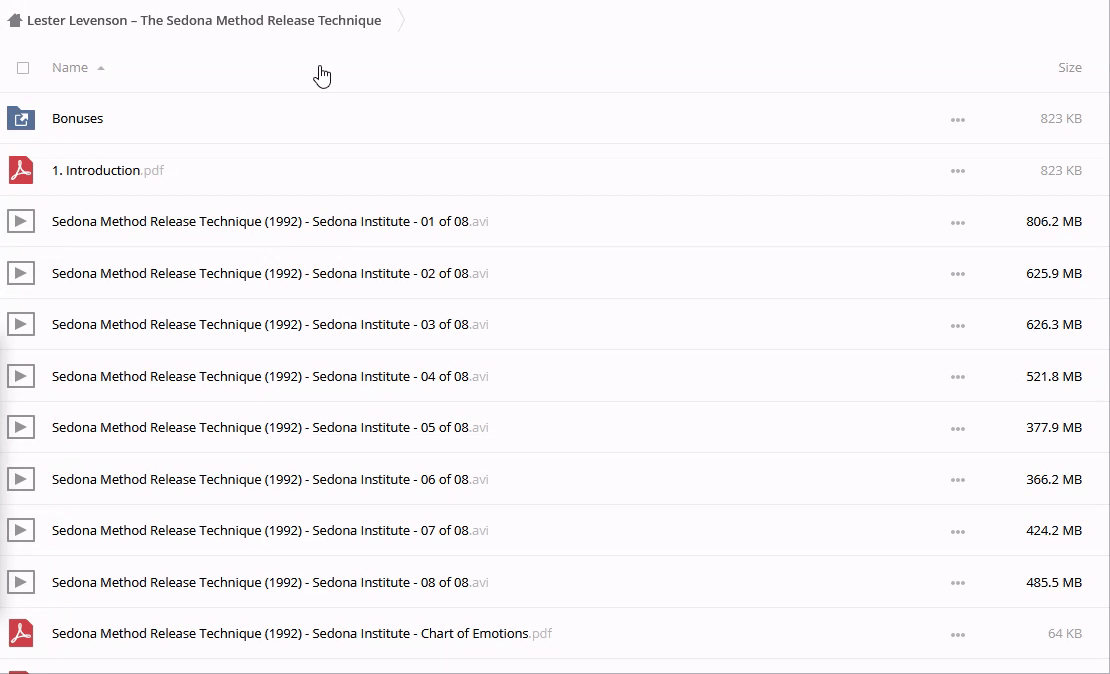The image size is (1110, 674).
Task: Open the 1. Introduction PDF file name
Action: [96, 171]
